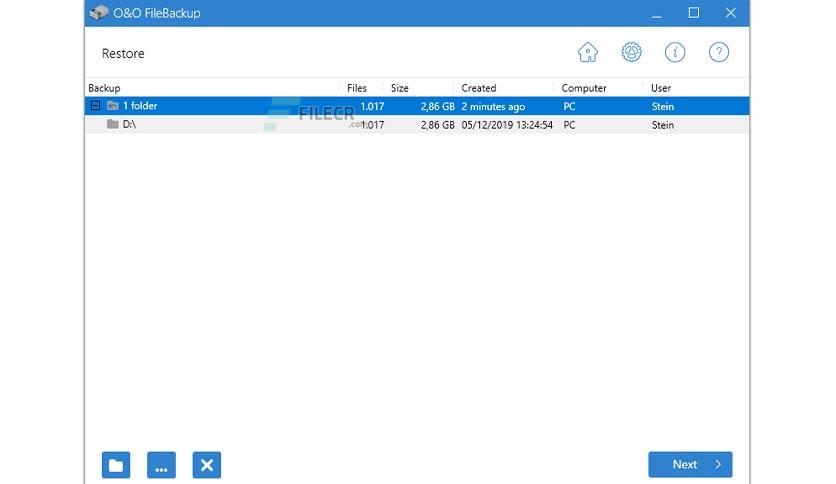This screenshot has width=836, height=484.
Task: Open the Settings gear icon
Action: click(631, 52)
